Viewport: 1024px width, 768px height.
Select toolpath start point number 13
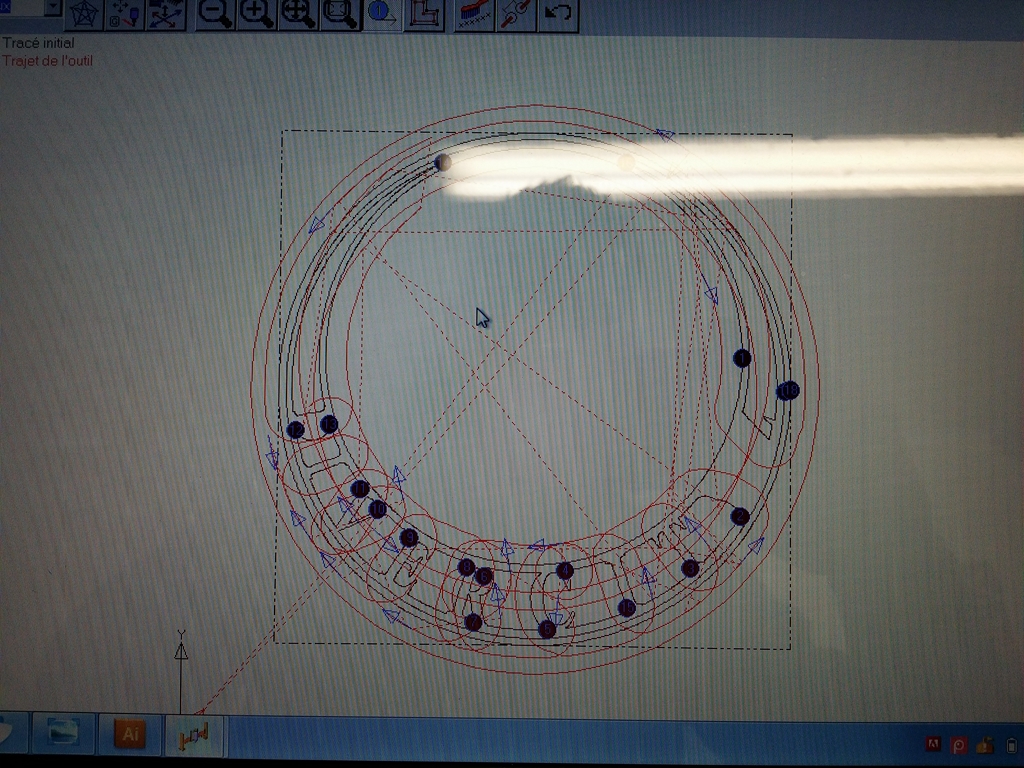point(329,424)
